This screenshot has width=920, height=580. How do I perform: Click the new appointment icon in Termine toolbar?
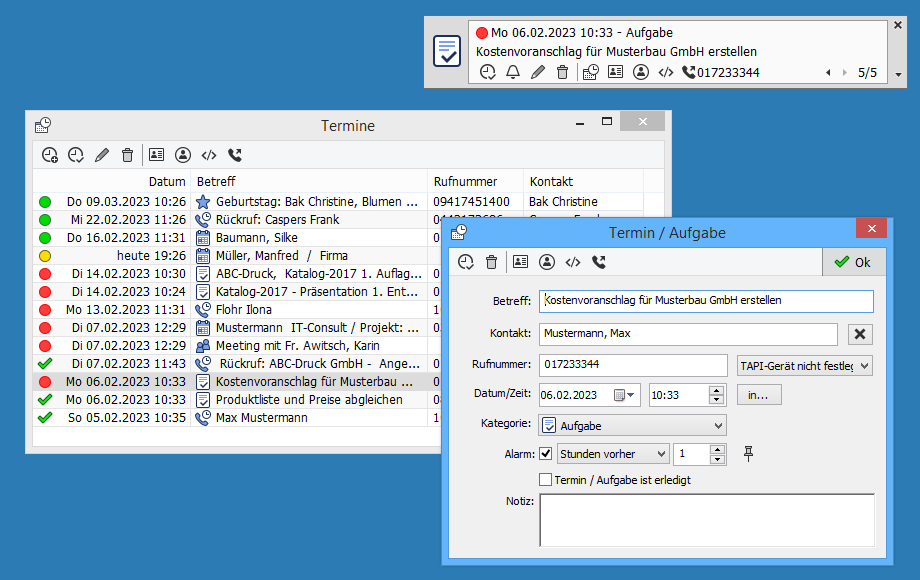[49, 155]
